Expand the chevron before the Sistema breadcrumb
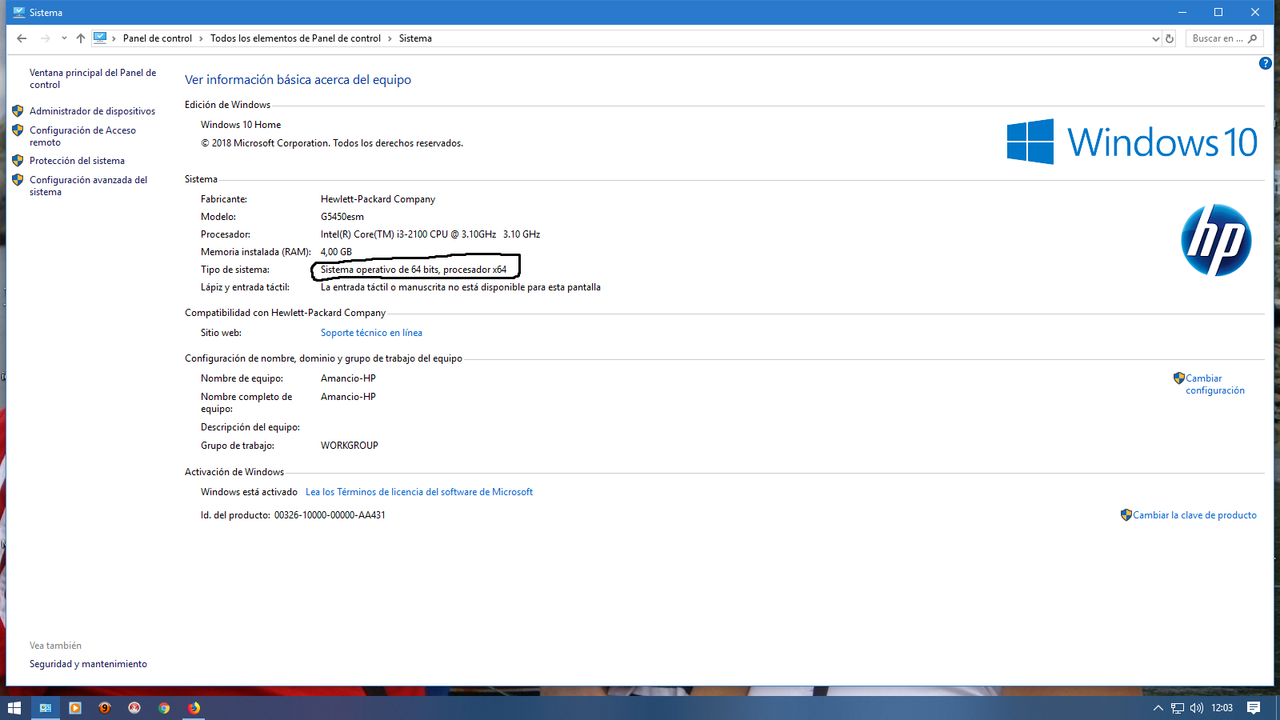 click(x=390, y=38)
